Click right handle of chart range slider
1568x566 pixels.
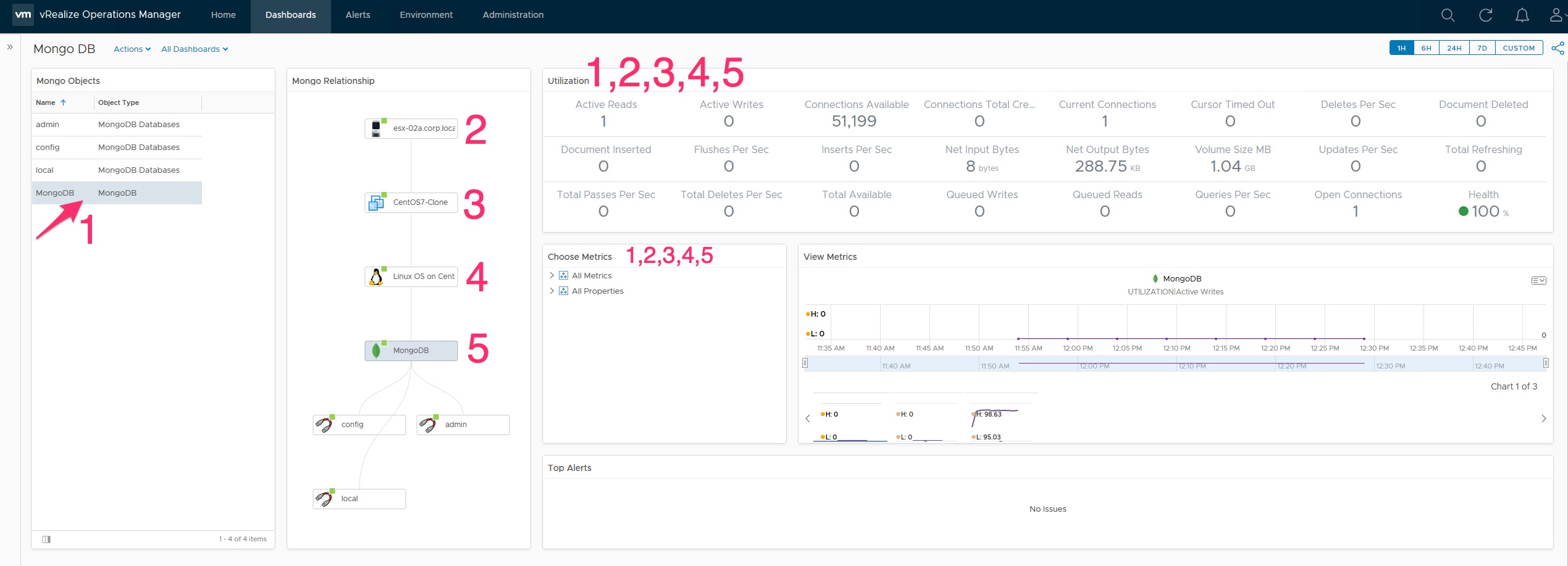click(1546, 363)
